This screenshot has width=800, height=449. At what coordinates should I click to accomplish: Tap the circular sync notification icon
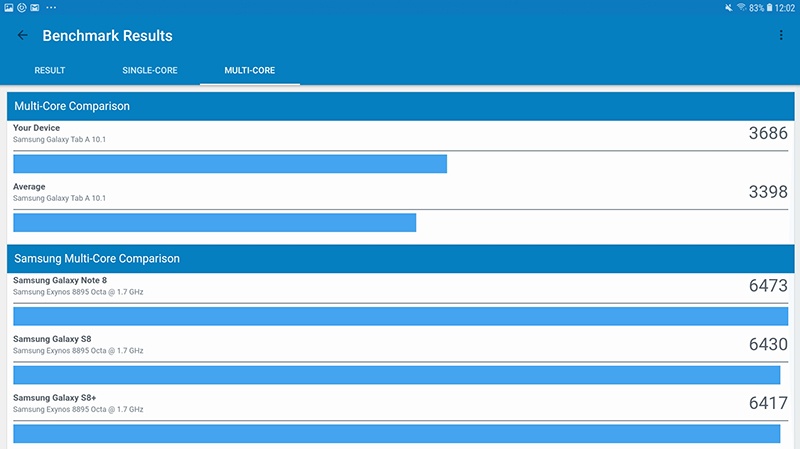pyautogui.click(x=21, y=8)
